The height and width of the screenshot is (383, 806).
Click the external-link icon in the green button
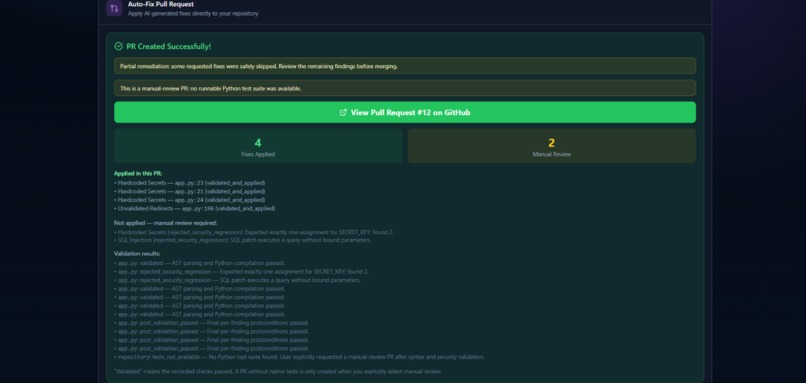pyautogui.click(x=343, y=113)
